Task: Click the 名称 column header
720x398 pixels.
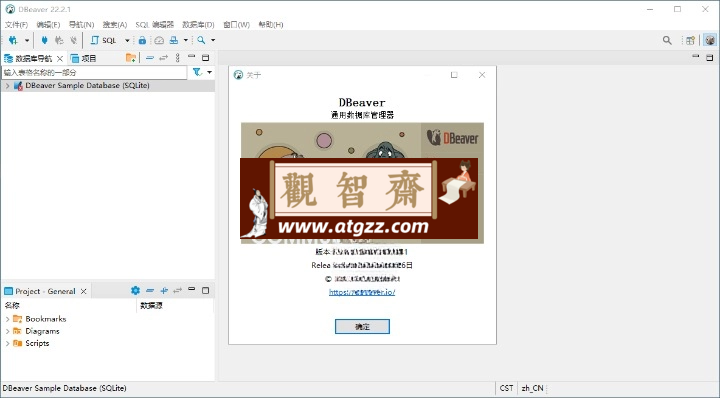Action: tap(12, 305)
